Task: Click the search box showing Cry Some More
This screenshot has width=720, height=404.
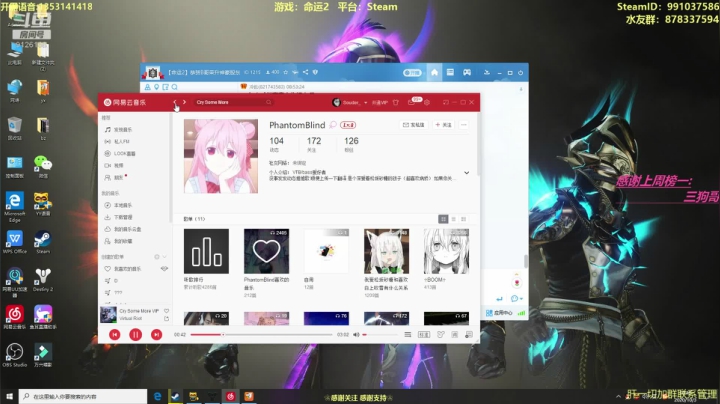Action: point(233,102)
